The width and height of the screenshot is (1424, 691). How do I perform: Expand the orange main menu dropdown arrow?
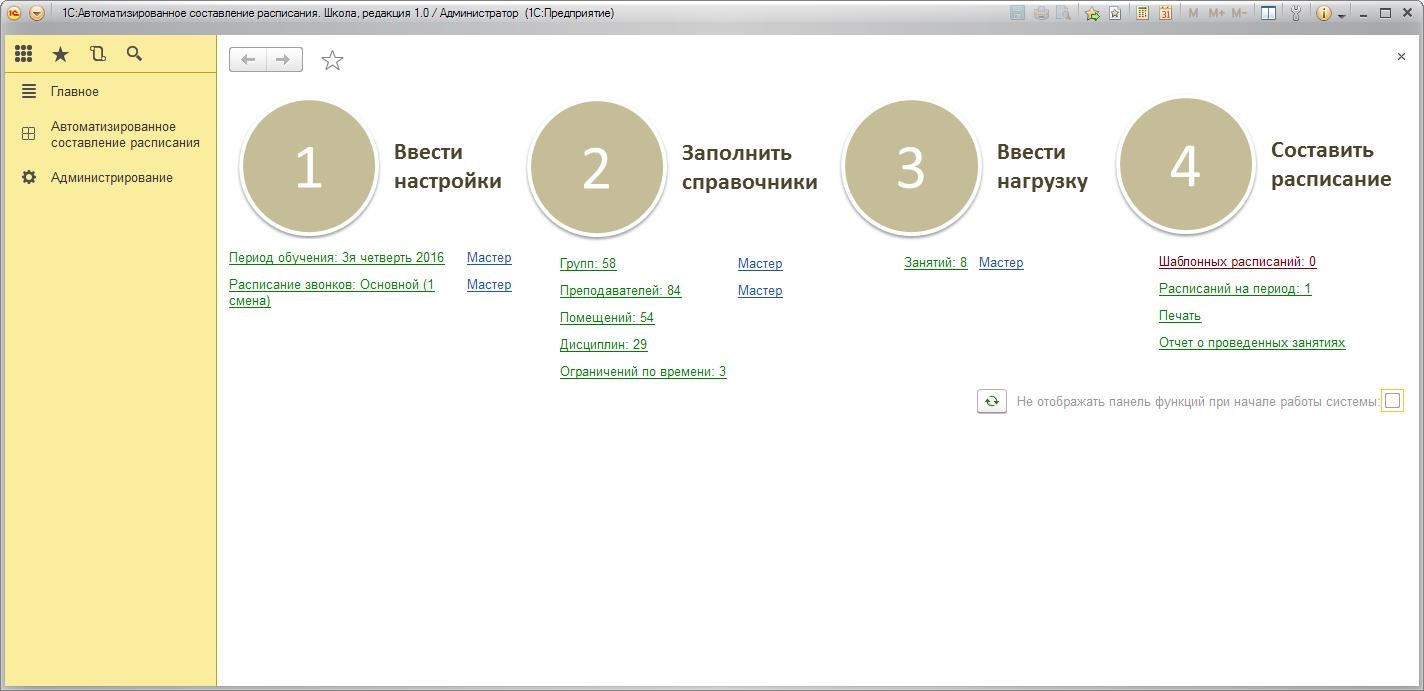click(x=37, y=13)
